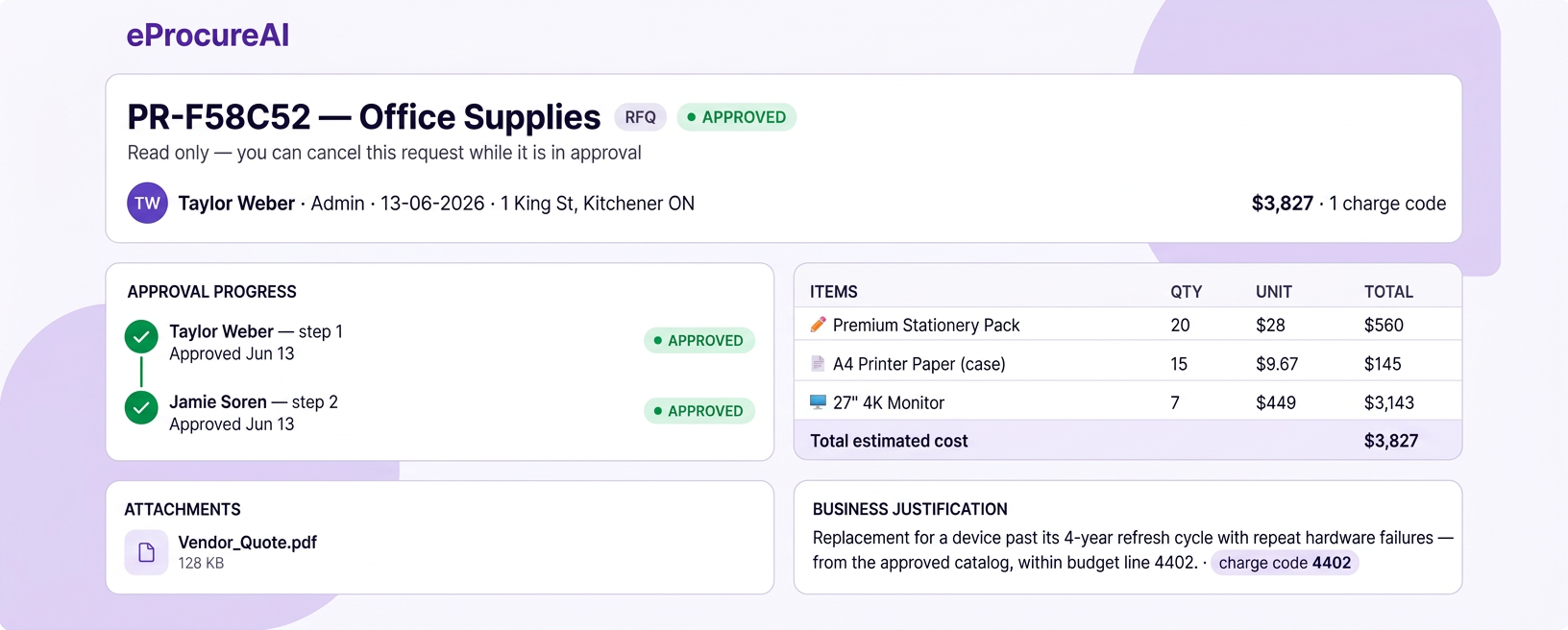Click the APPROVED badge in Jamie Soren row
The image size is (1568, 630).
pyautogui.click(x=698, y=411)
